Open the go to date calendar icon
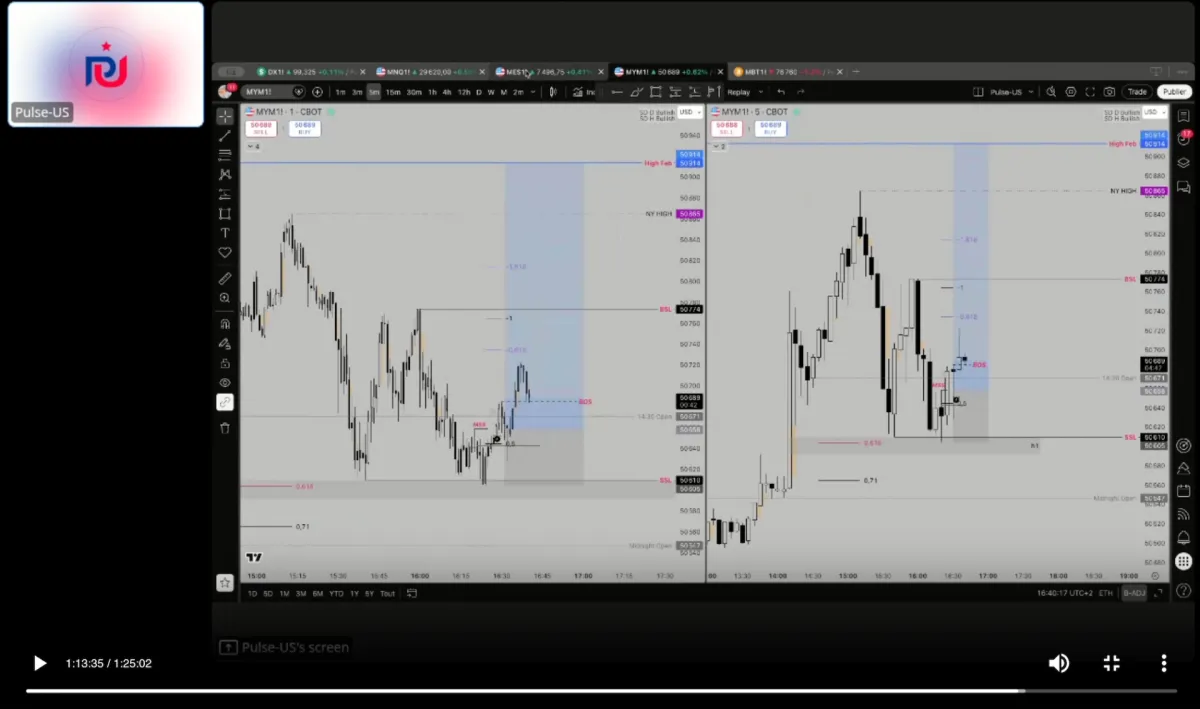The image size is (1200, 709). tap(411, 593)
